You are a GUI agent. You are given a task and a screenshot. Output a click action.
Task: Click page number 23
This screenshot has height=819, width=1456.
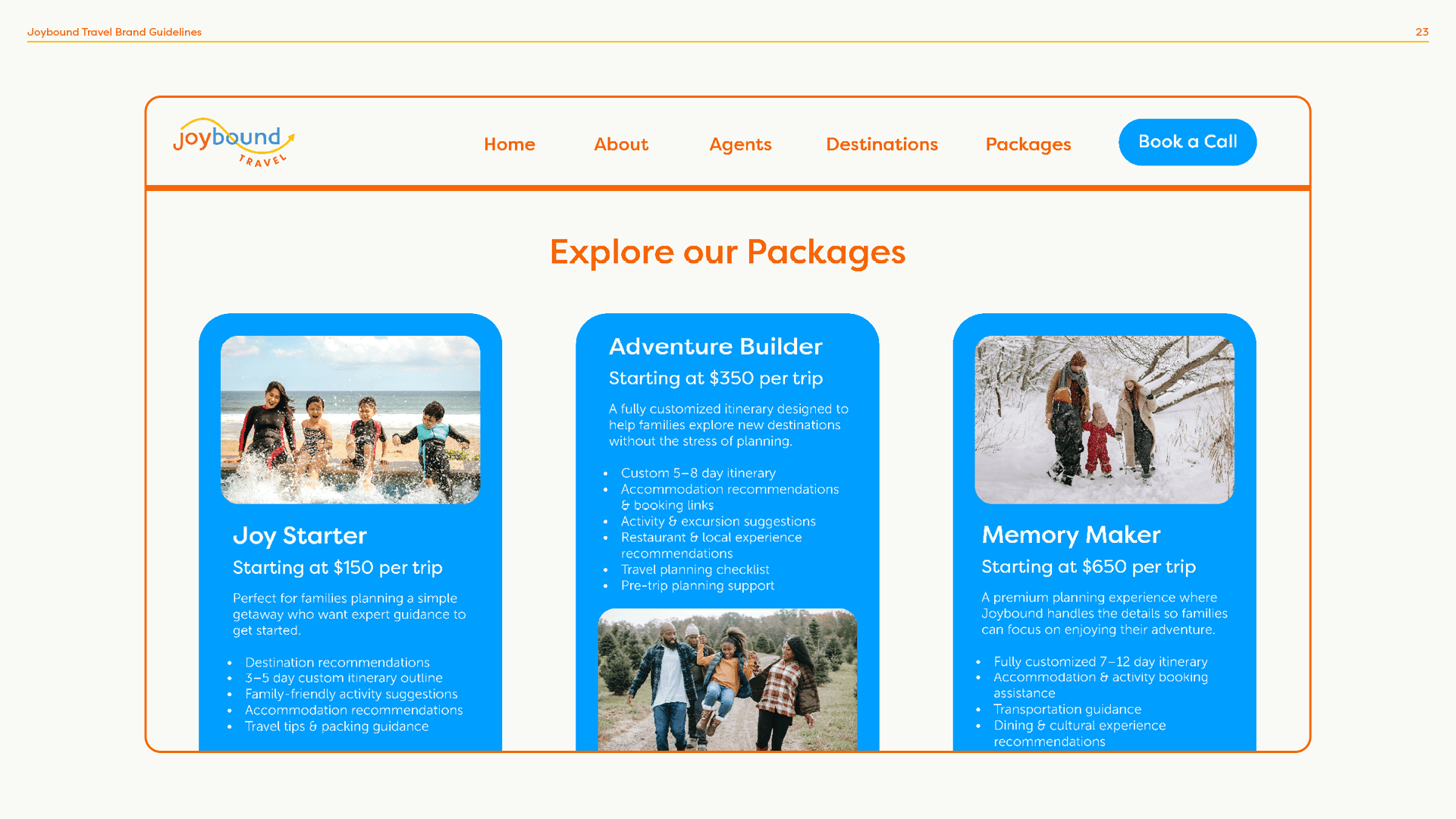1422,32
